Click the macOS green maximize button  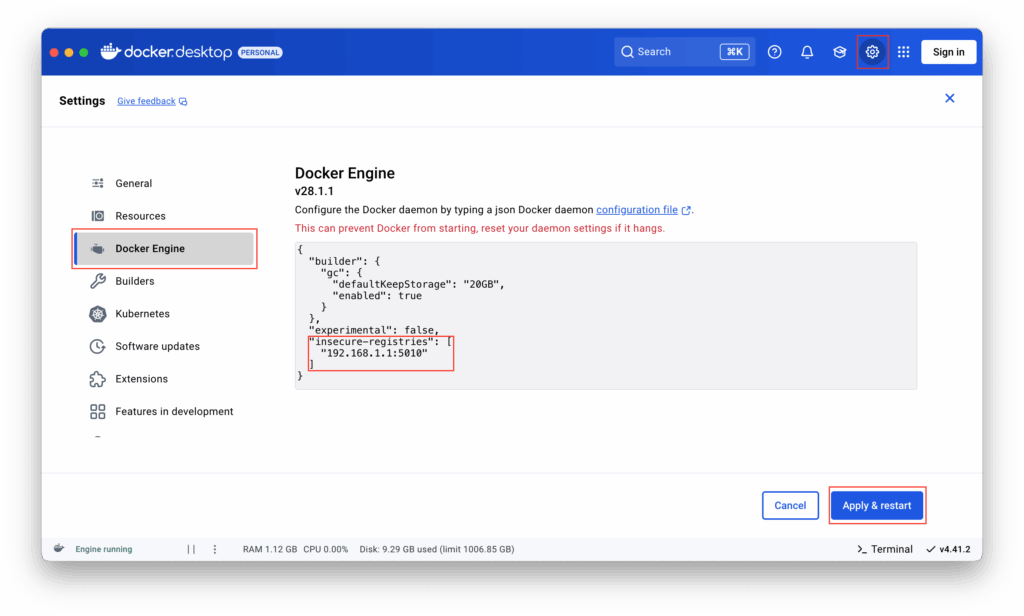pyautogui.click(x=84, y=52)
